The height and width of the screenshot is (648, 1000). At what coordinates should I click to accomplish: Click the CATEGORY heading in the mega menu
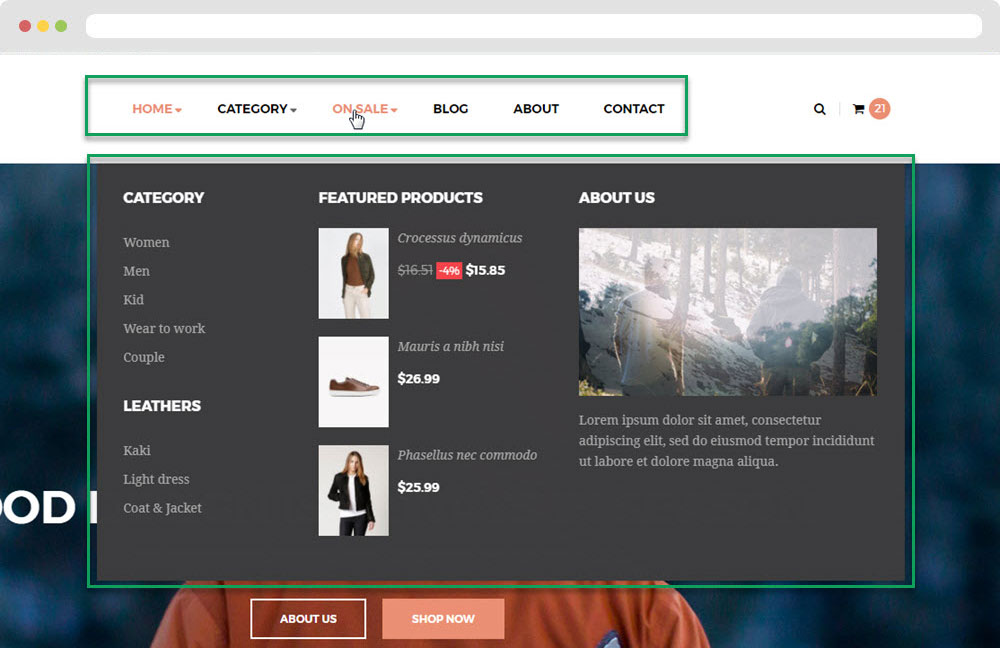pos(163,198)
